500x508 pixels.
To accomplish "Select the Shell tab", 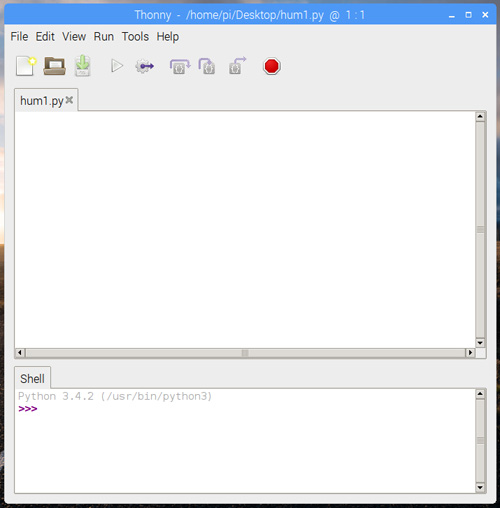I will click(x=32, y=378).
